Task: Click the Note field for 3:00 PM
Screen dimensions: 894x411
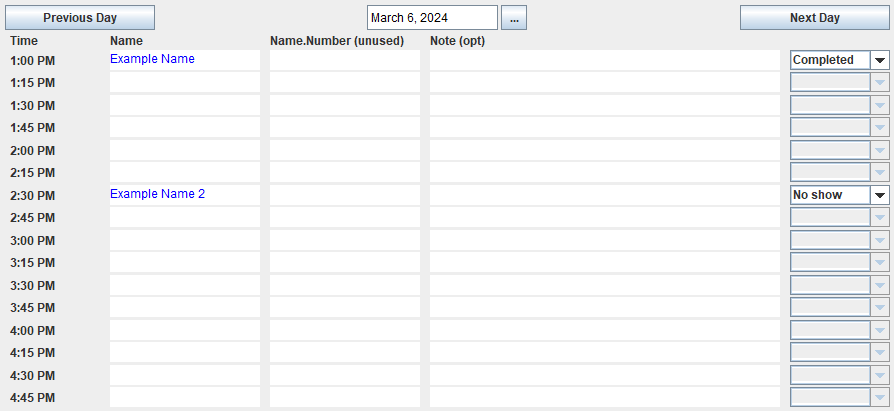Action: coord(605,240)
